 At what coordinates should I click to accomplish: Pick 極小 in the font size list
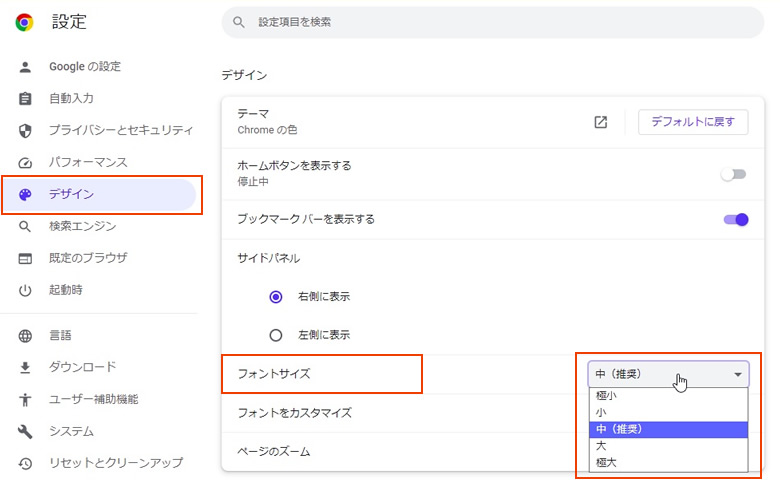coord(606,396)
